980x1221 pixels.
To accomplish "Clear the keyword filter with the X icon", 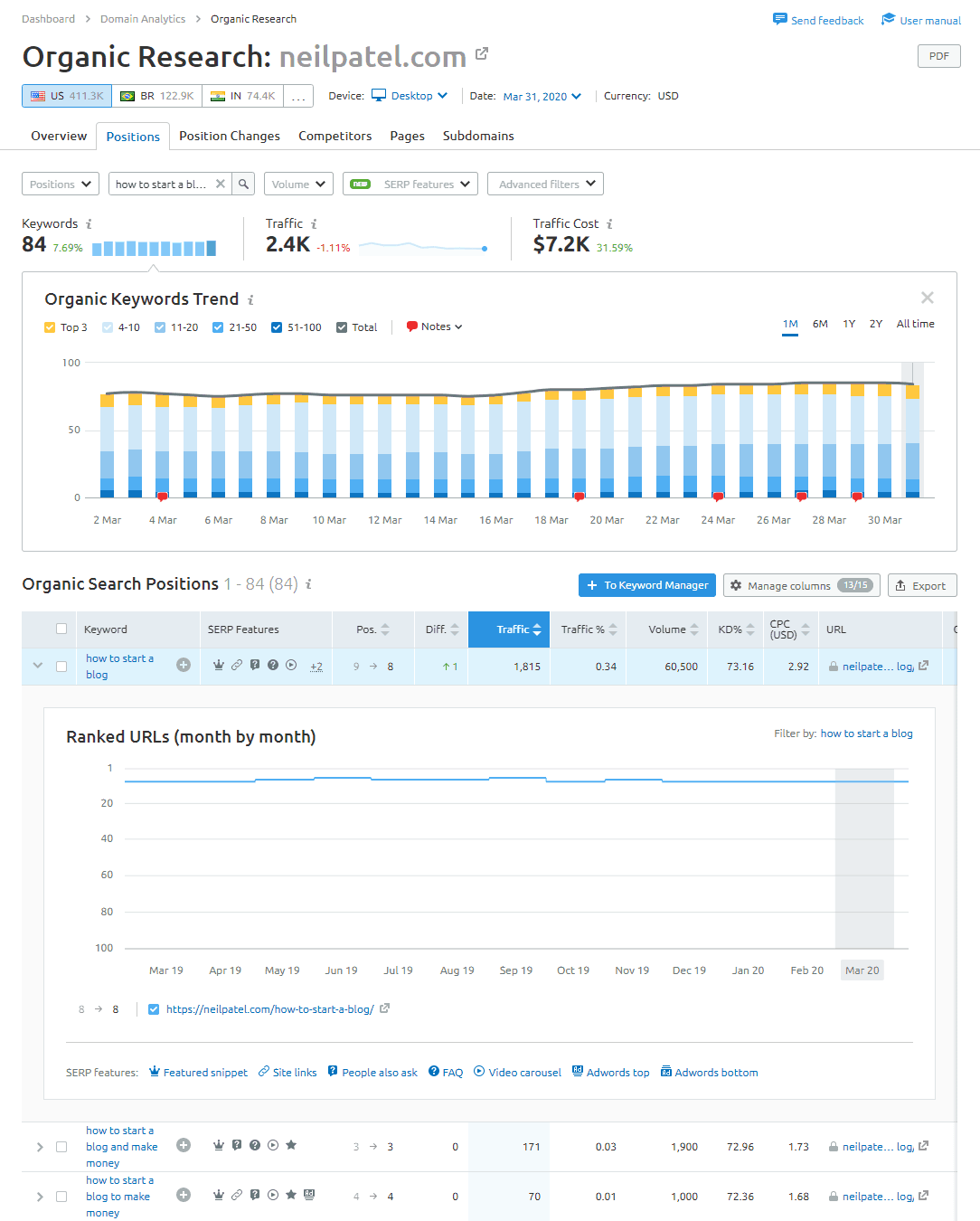I will pos(221,184).
